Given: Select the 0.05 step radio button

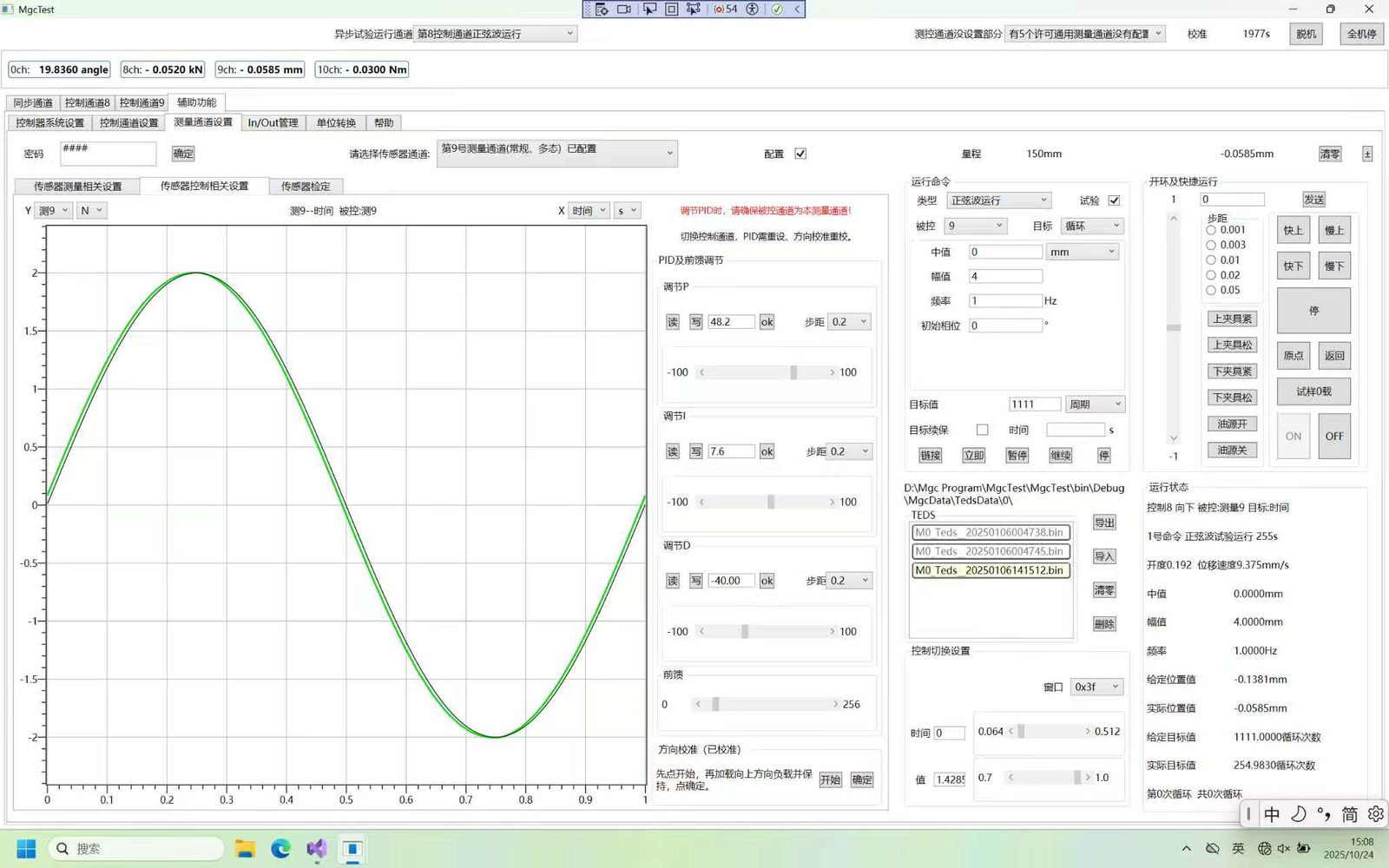Looking at the screenshot, I should point(1211,290).
